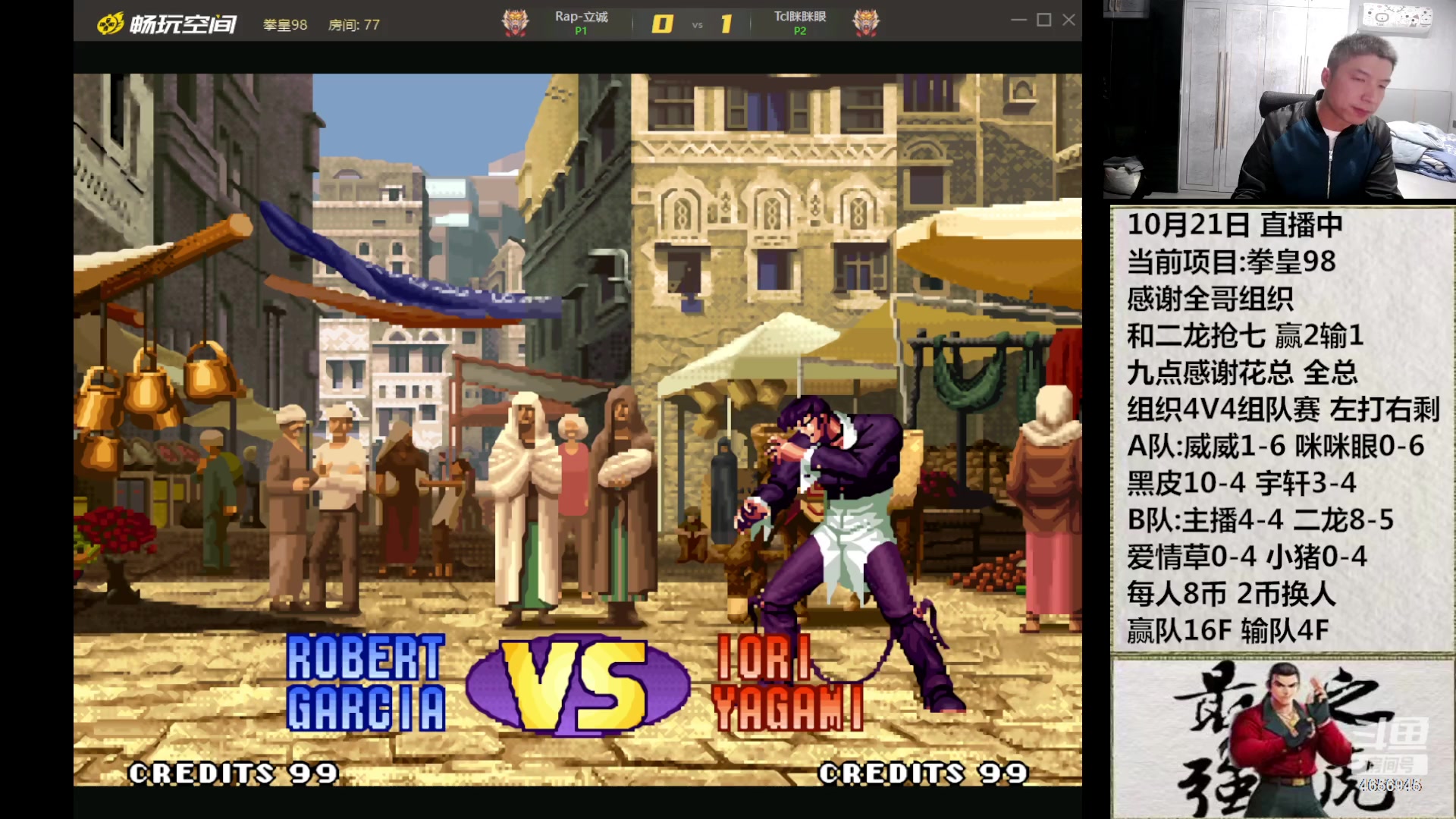This screenshot has width=1456, height=819.
Task: Click the A队:威威1-6 咪咪眼0-6 line
Action: tap(1276, 446)
